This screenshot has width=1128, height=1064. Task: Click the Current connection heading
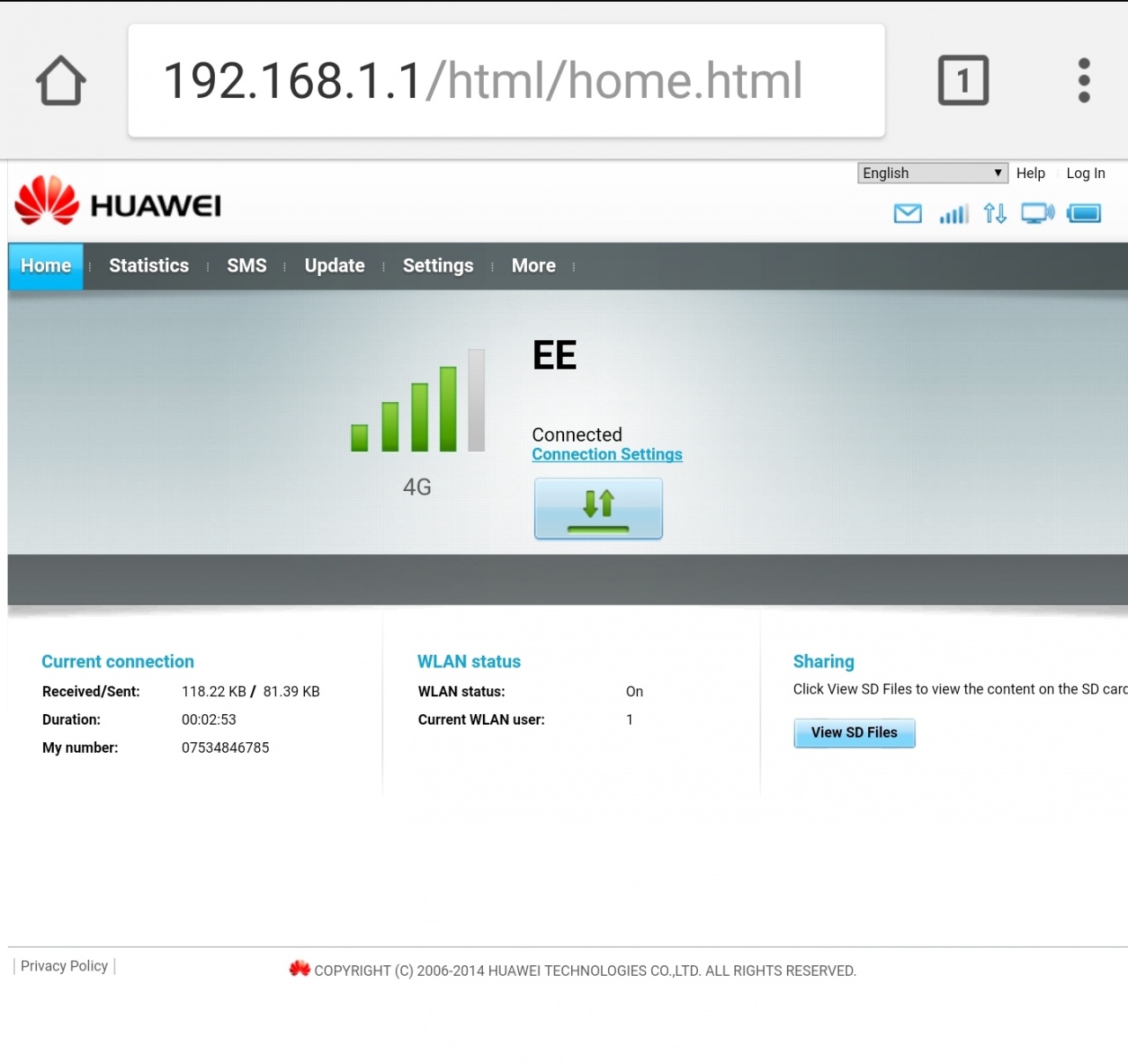(118, 662)
